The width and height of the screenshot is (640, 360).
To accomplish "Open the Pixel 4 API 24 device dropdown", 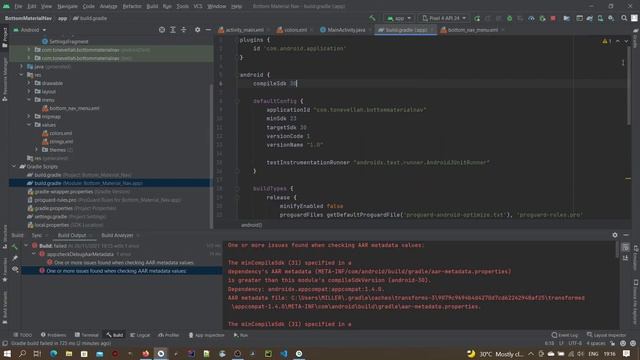I will coord(444,18).
